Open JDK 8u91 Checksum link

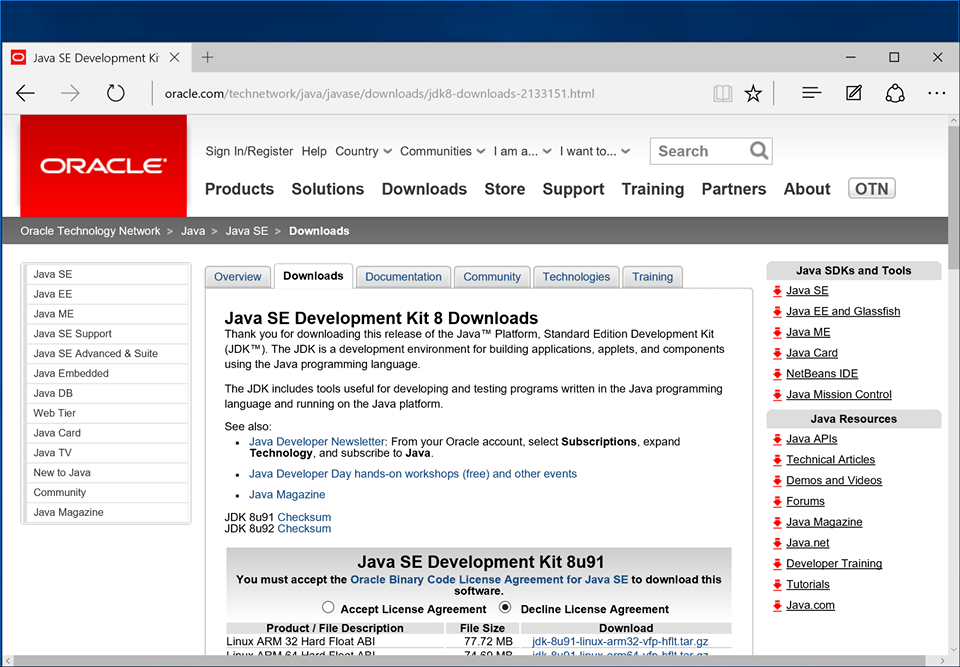(x=304, y=517)
